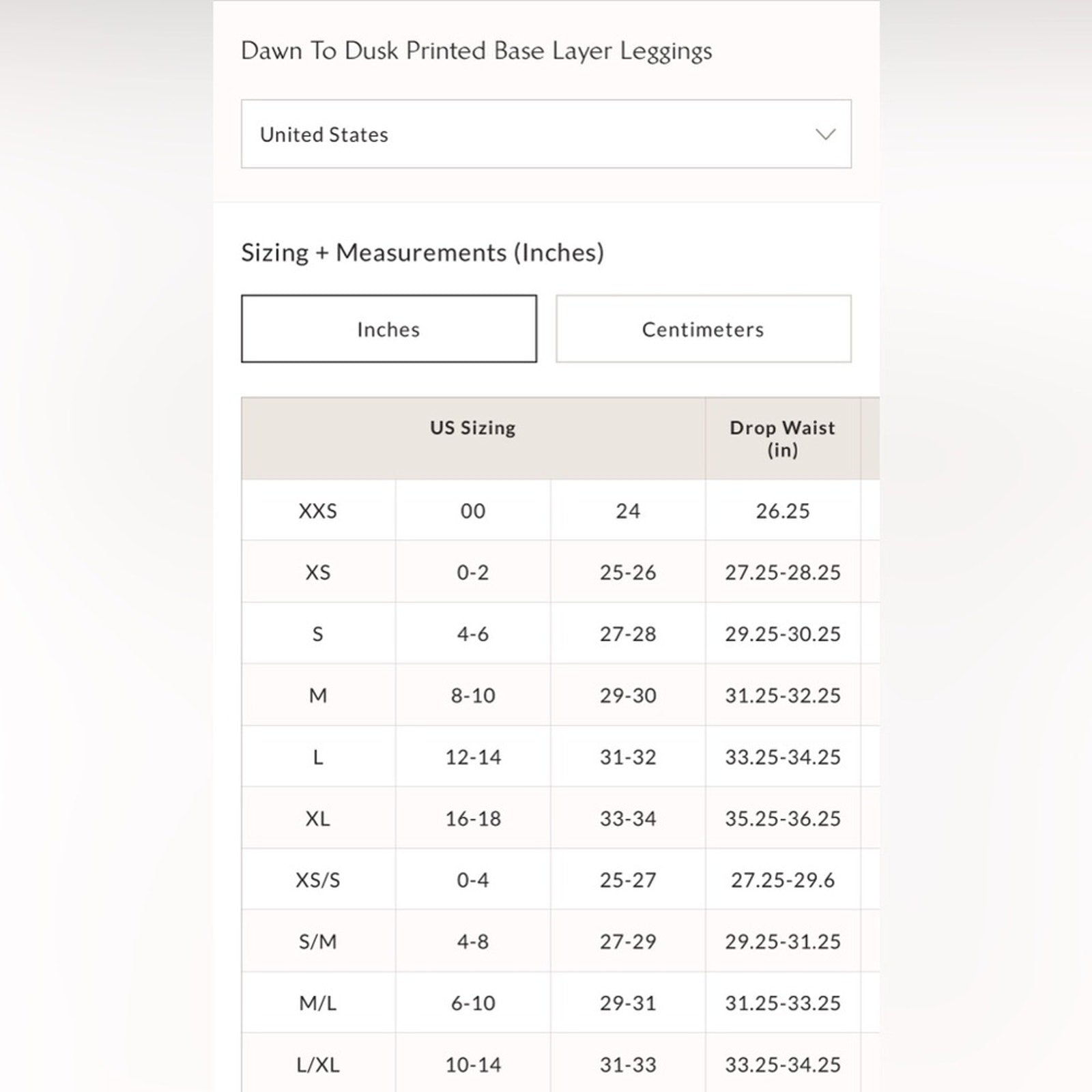Click the XL size row label
This screenshot has height=1092, width=1092.
click(x=317, y=818)
